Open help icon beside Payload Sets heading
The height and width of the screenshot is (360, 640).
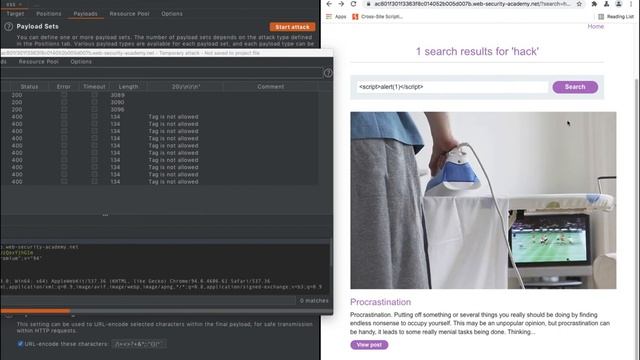[8, 27]
